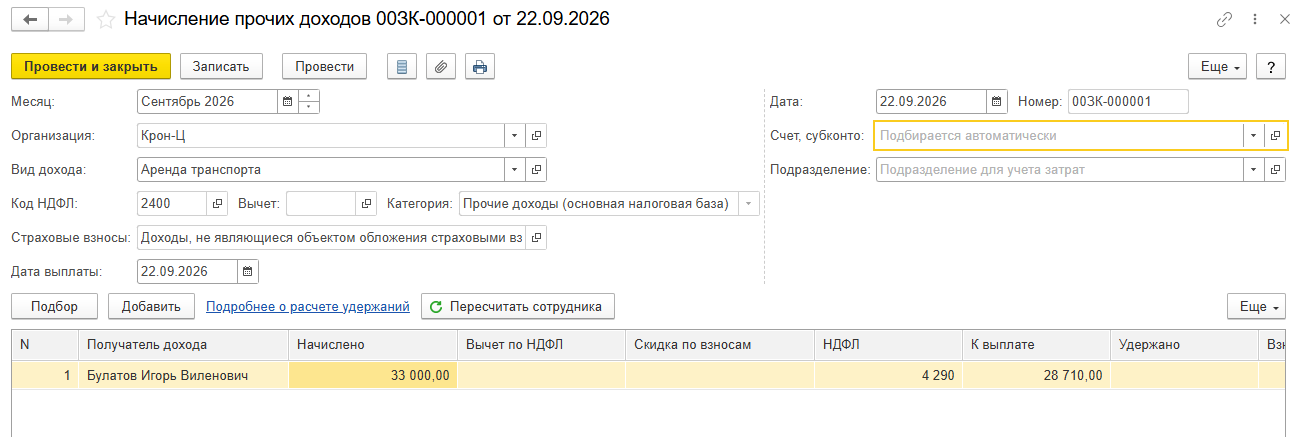Click into the Месяц field Сентябрь 2026

[207, 101]
